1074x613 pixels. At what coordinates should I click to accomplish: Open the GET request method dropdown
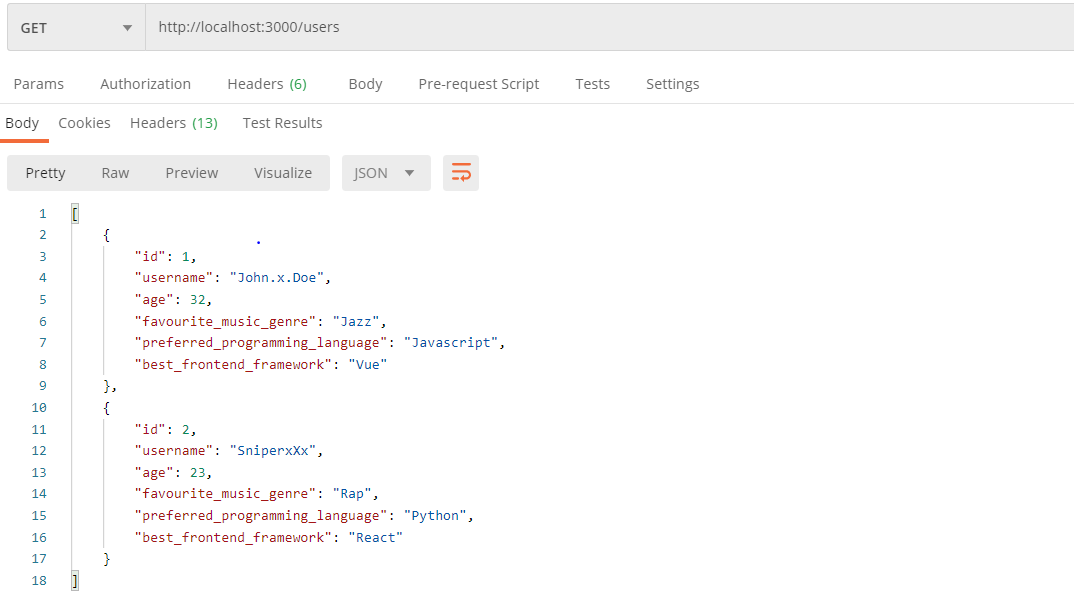coord(75,27)
